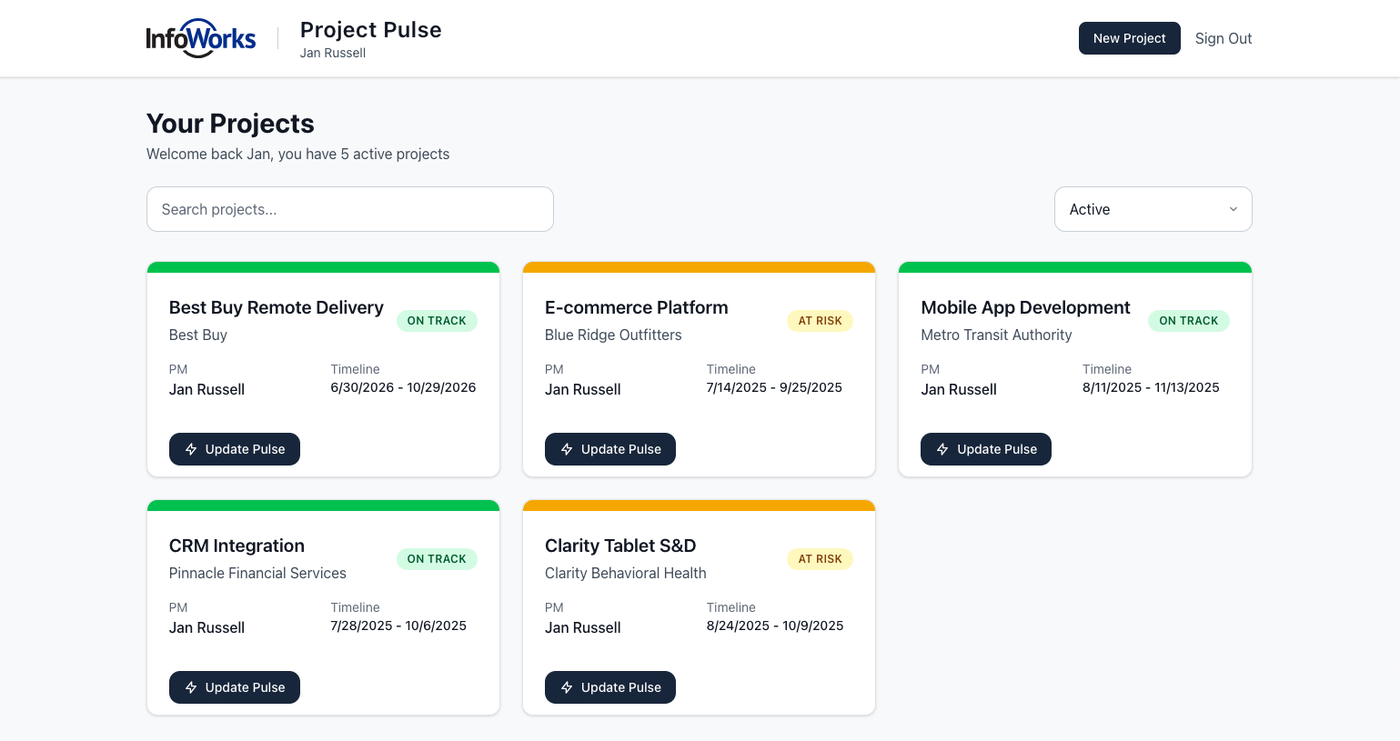The width and height of the screenshot is (1400, 741).
Task: Click lightning icon on Best Buy Update Pulse
Action: point(191,449)
